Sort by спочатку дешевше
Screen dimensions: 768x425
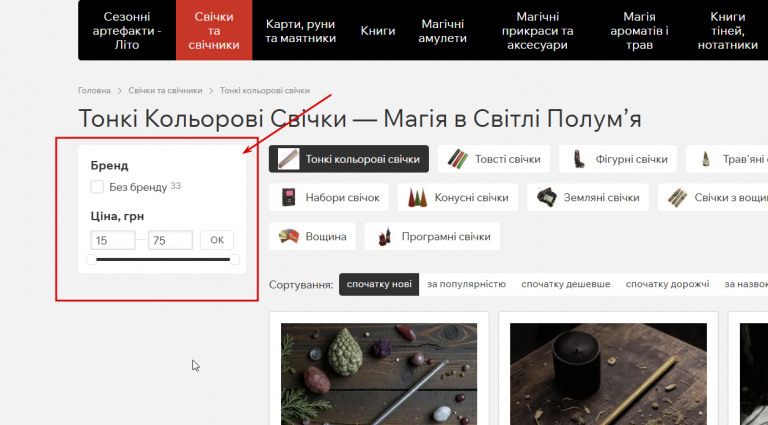(566, 284)
